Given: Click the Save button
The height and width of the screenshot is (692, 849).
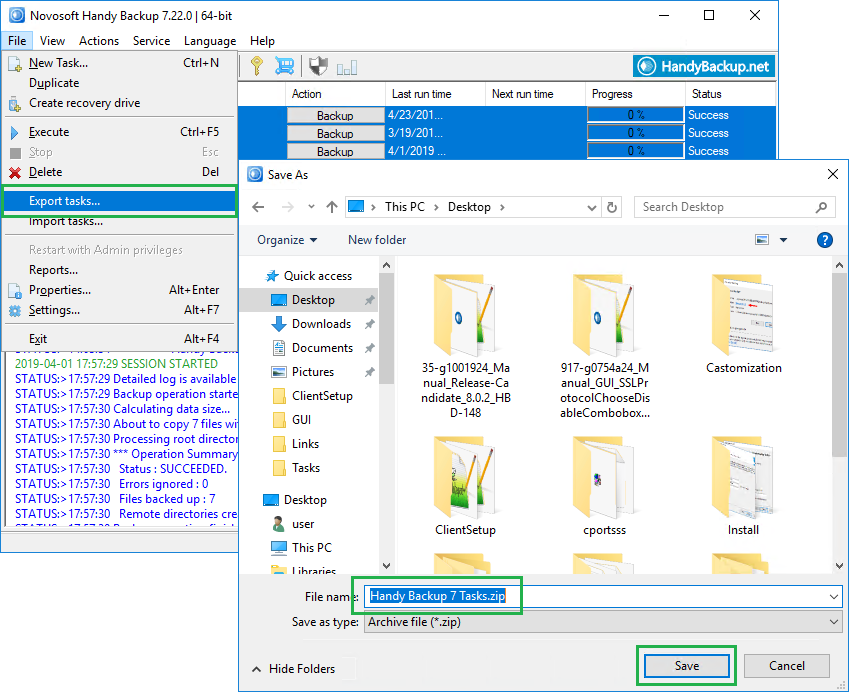Looking at the screenshot, I should point(686,665).
